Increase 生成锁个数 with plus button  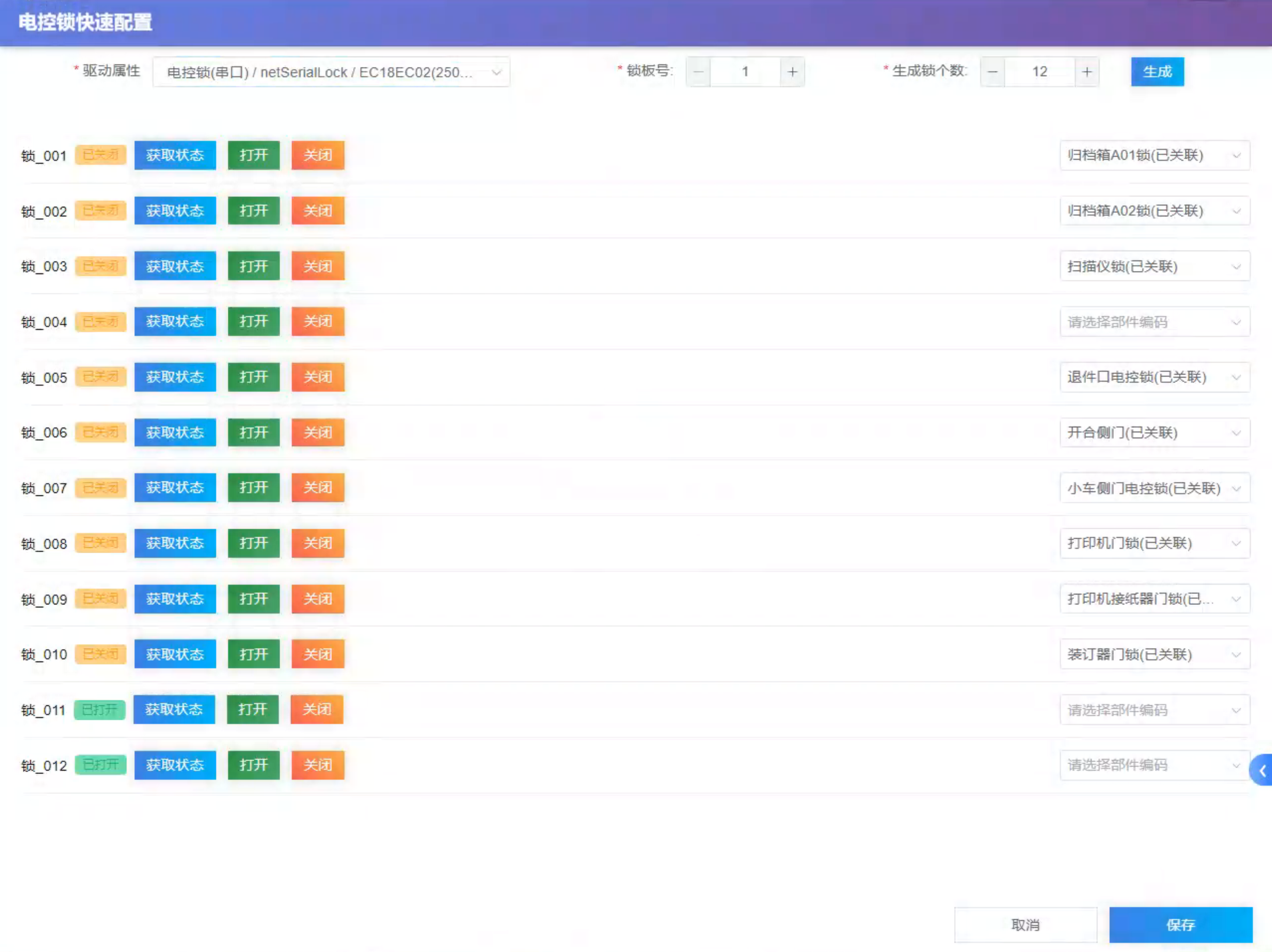coord(1087,72)
